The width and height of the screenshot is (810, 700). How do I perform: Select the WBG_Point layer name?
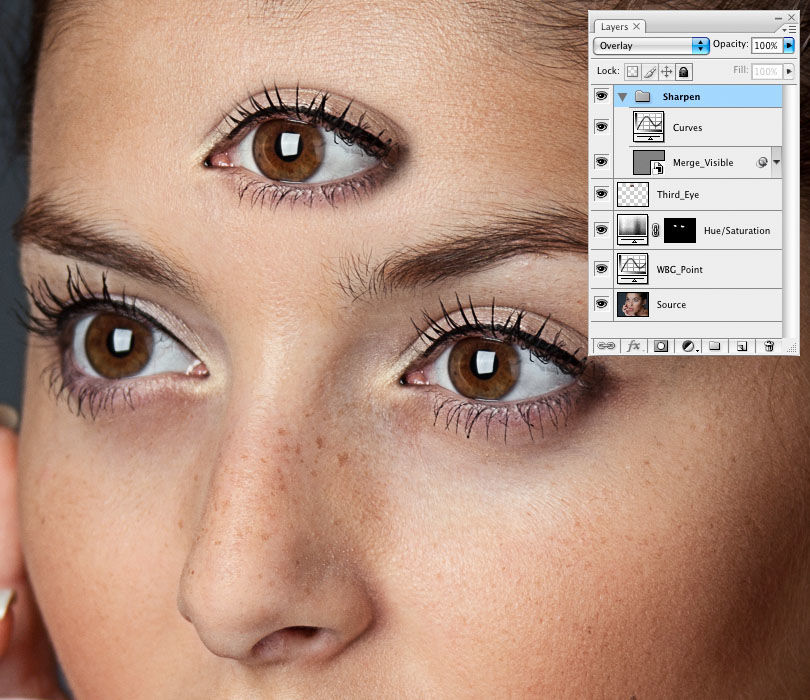point(679,270)
